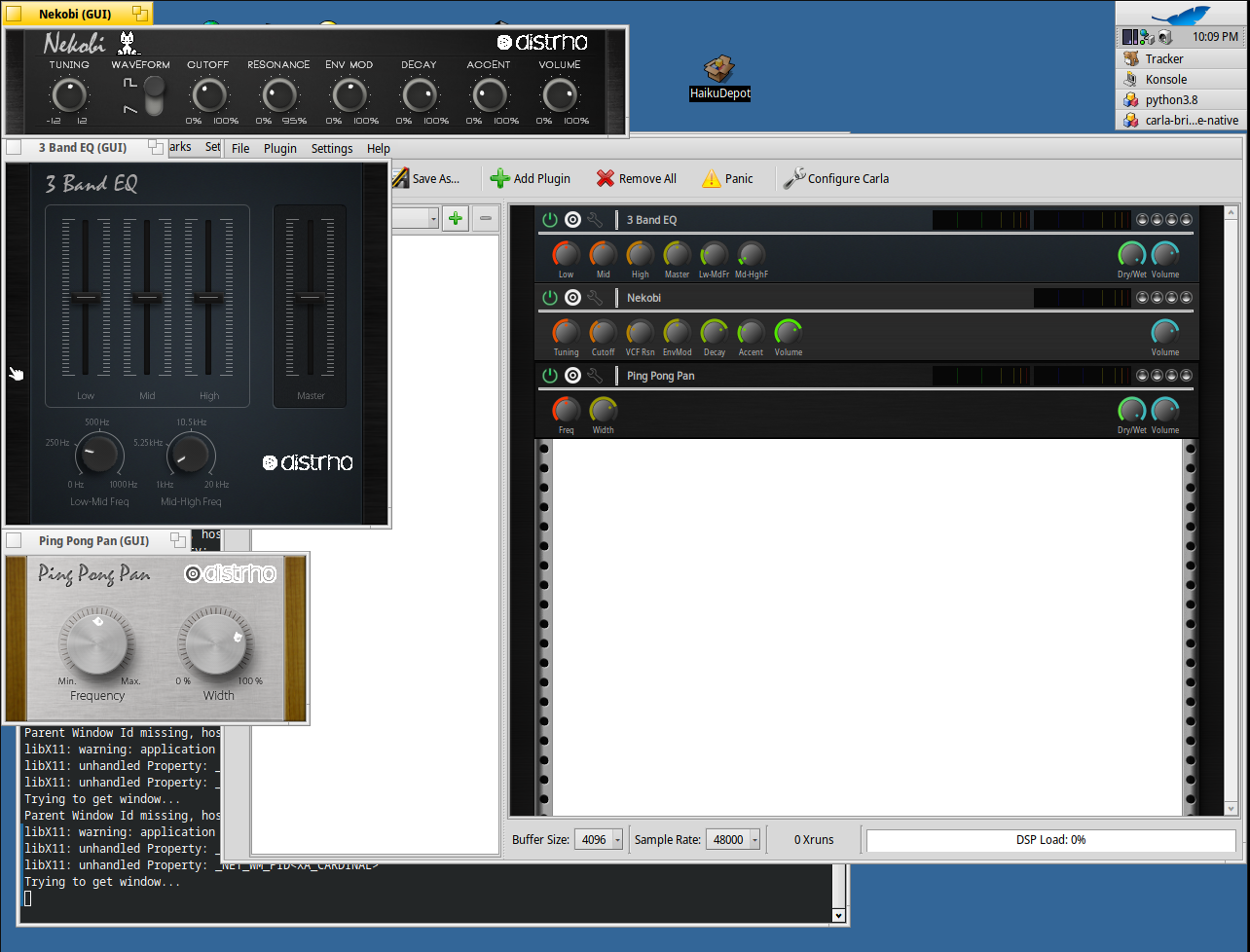The height and width of the screenshot is (952, 1250).
Task: Click the Master fader in 3 Band EQ GUI
Action: (x=311, y=296)
